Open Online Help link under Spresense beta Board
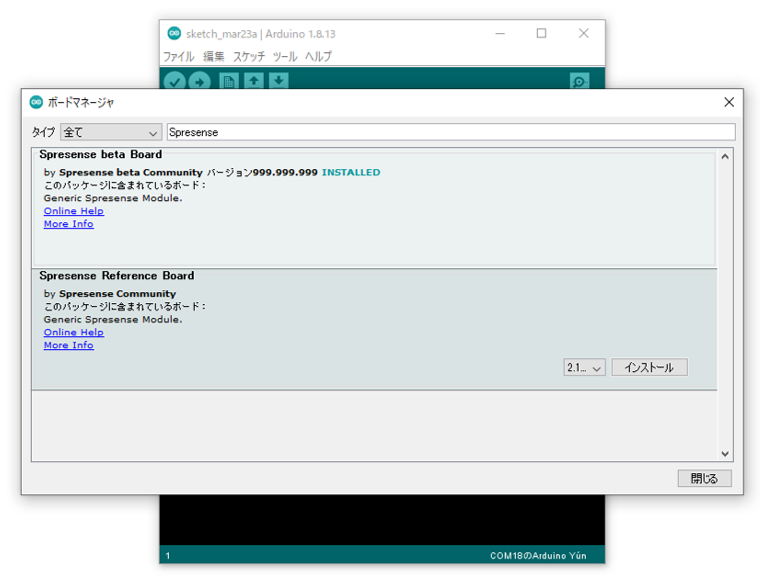This screenshot has height=578, width=760. 74,211
